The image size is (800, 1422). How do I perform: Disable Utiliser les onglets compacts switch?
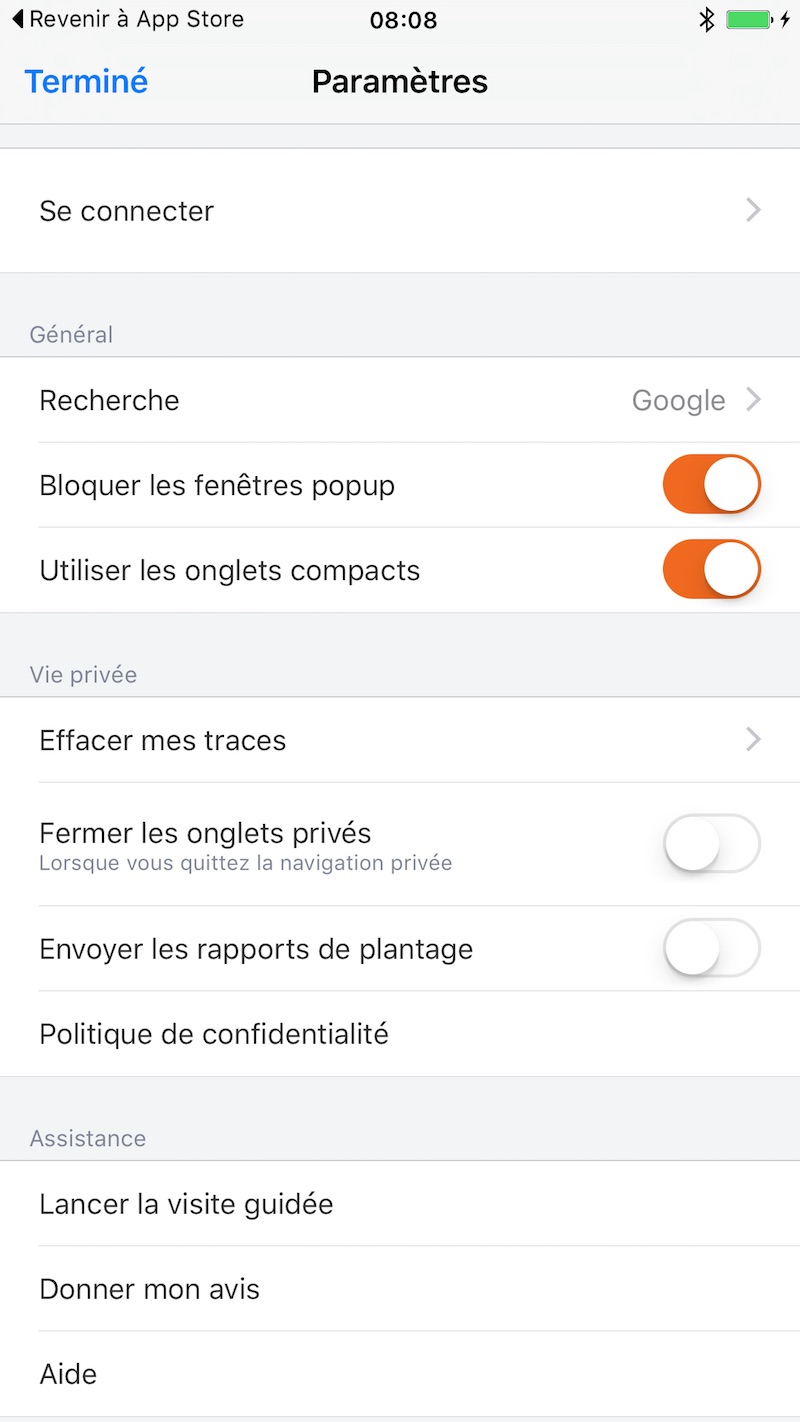pos(711,570)
